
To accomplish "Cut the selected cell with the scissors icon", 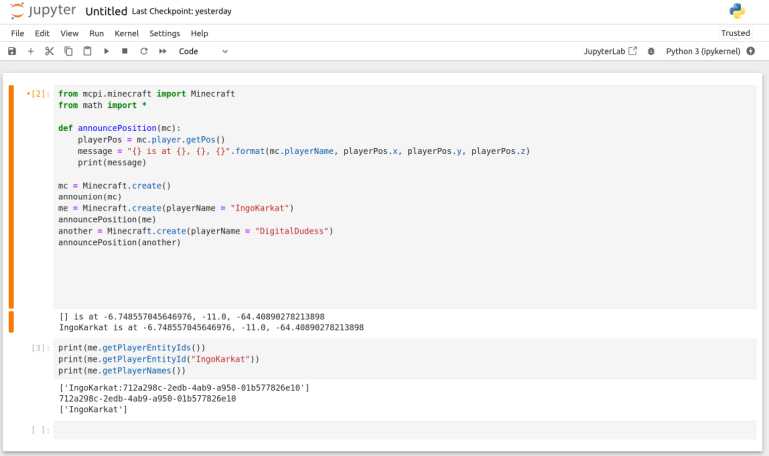I will click(x=49, y=51).
